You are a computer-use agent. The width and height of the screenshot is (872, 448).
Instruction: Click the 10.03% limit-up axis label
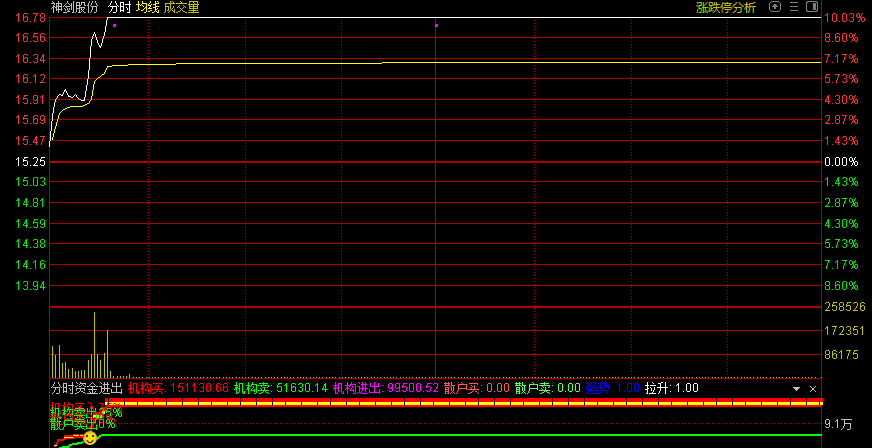tap(842, 18)
